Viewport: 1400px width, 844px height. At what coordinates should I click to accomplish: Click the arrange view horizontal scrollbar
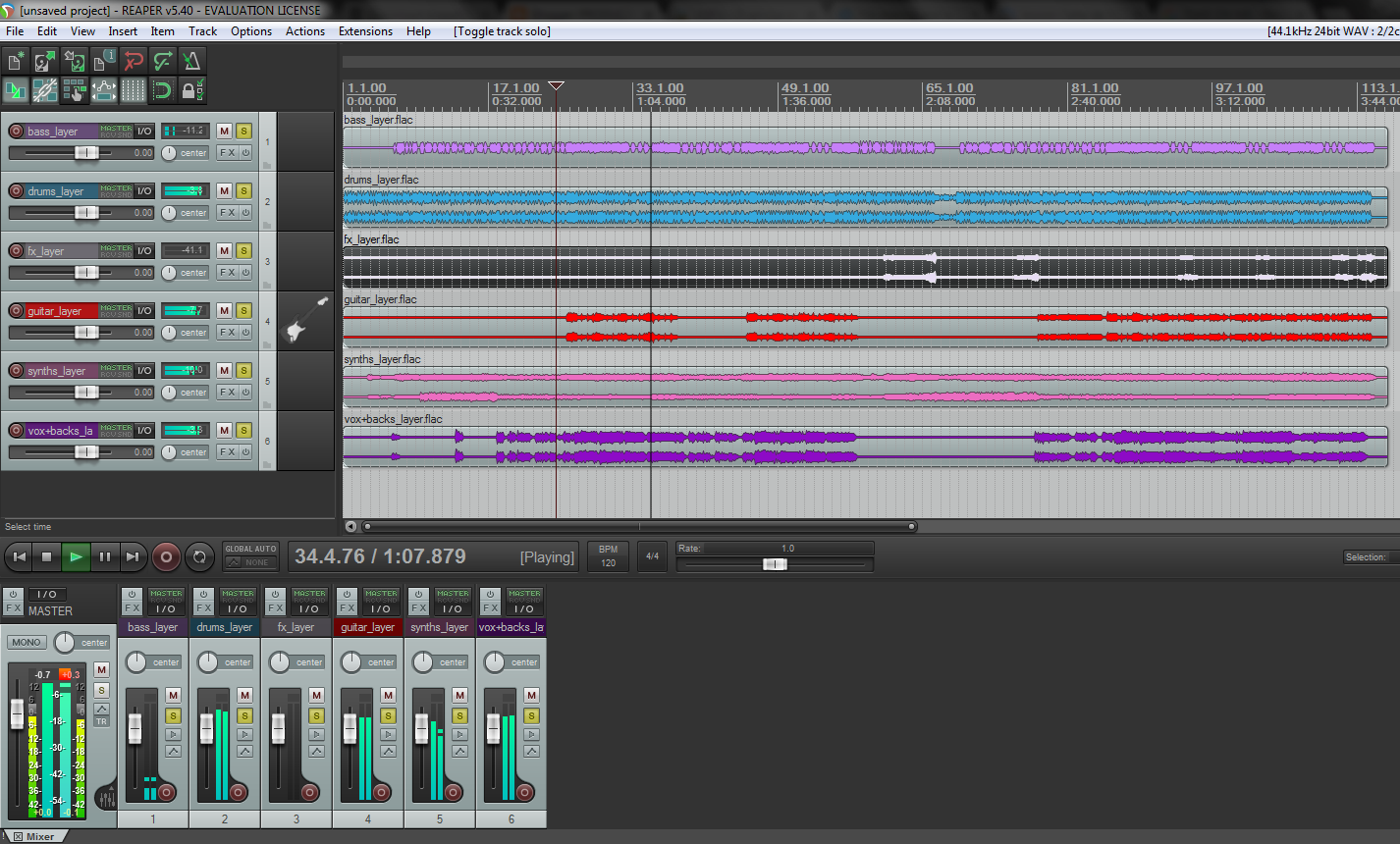click(x=638, y=526)
